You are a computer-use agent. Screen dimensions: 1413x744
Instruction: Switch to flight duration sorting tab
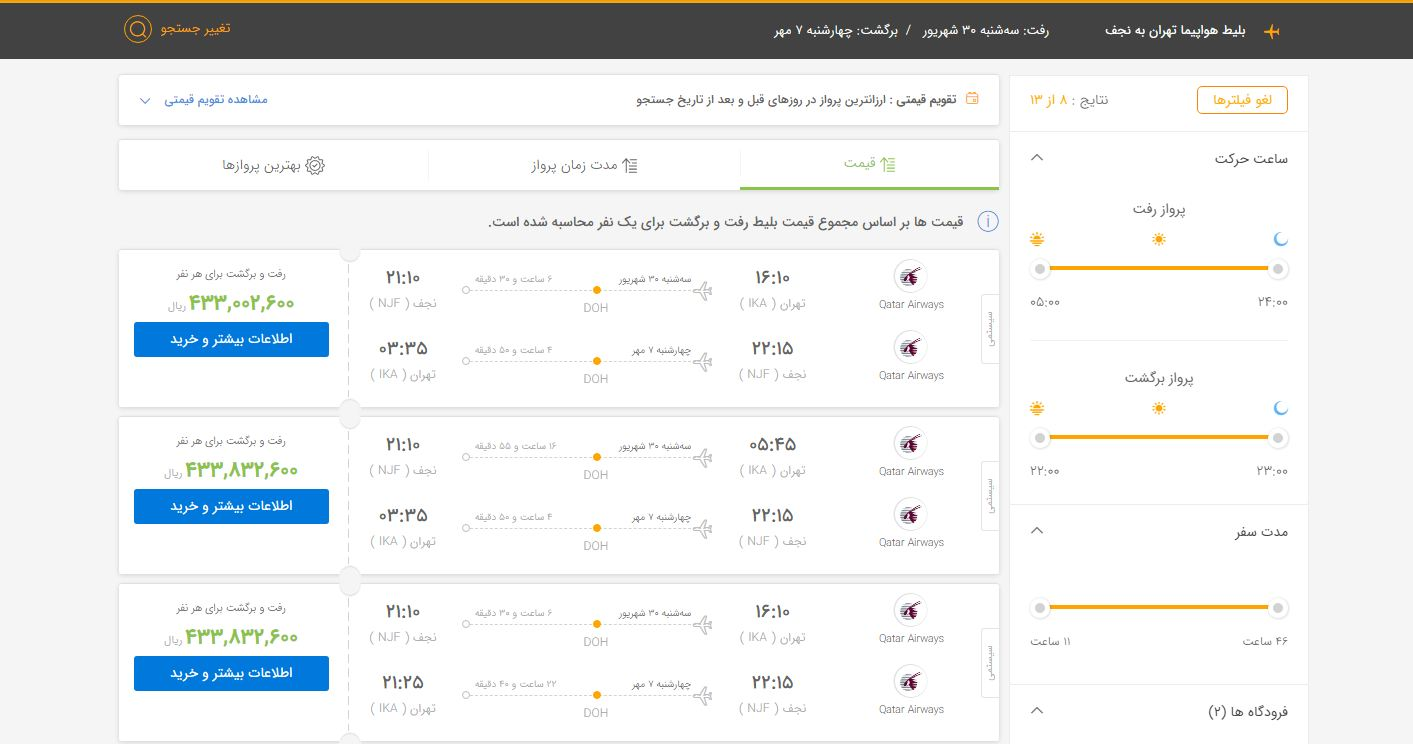pos(584,165)
